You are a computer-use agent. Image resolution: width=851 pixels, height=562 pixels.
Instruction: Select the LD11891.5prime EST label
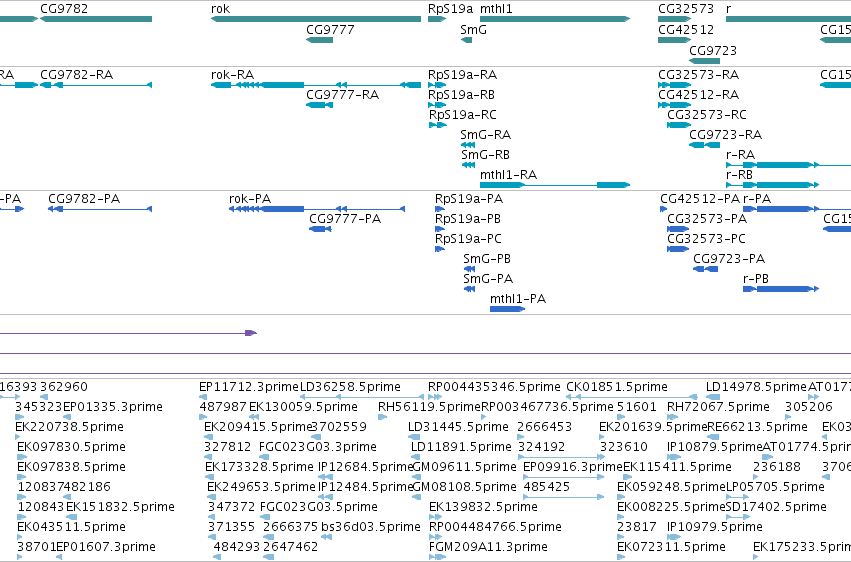coord(461,448)
